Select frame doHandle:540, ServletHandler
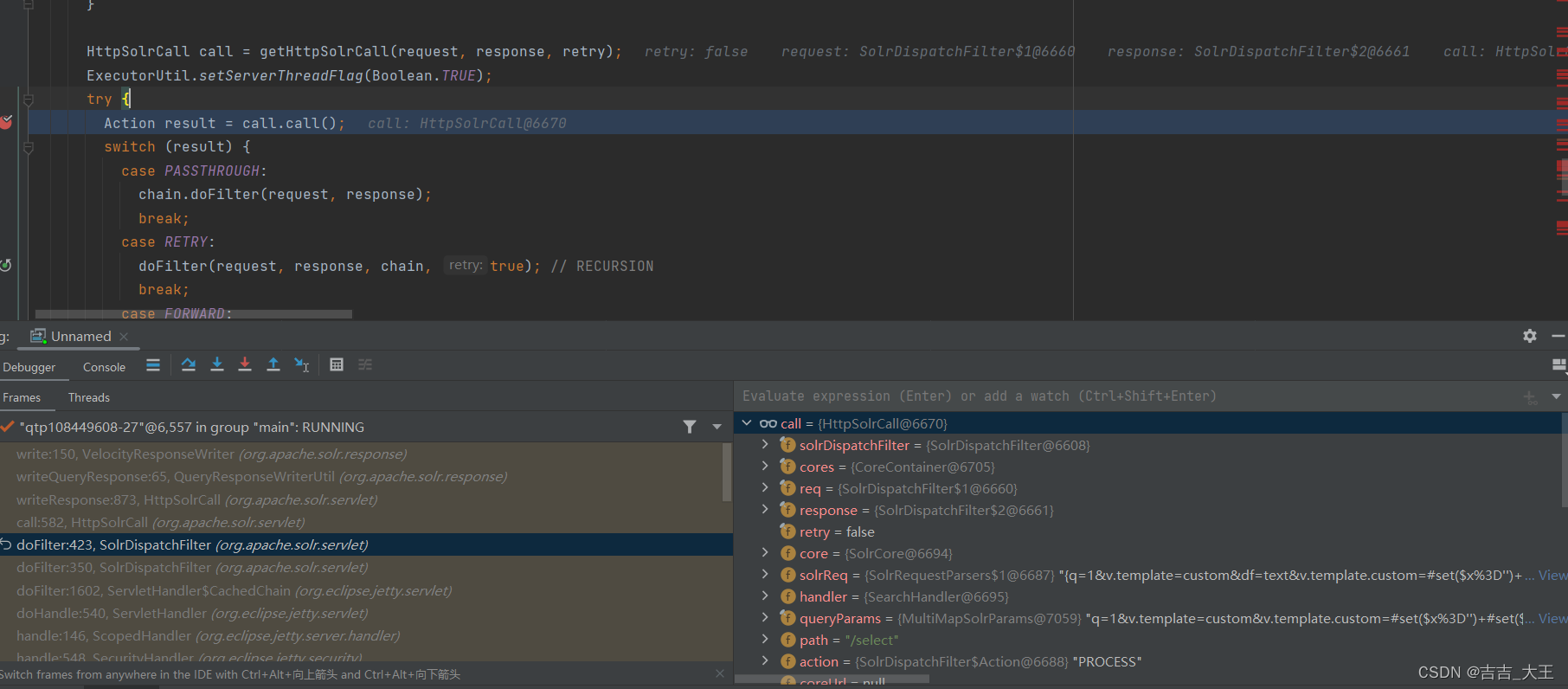The image size is (1568, 689). point(192,613)
